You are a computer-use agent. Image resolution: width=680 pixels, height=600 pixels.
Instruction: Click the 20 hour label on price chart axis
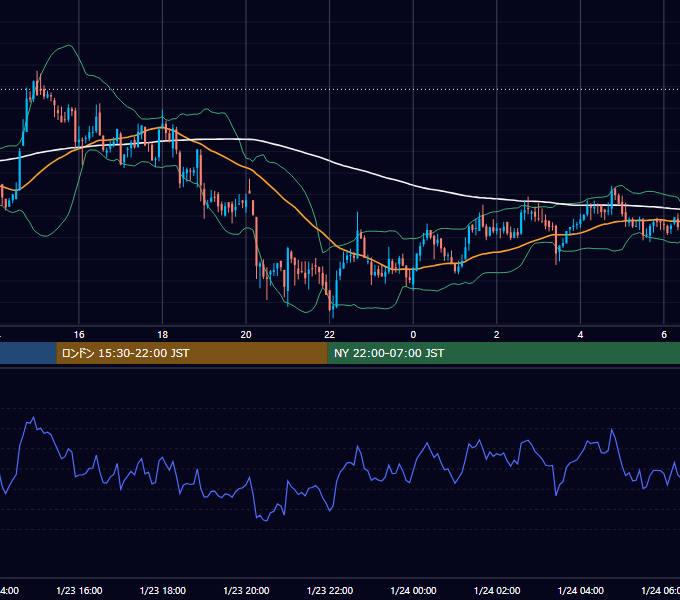pos(246,335)
